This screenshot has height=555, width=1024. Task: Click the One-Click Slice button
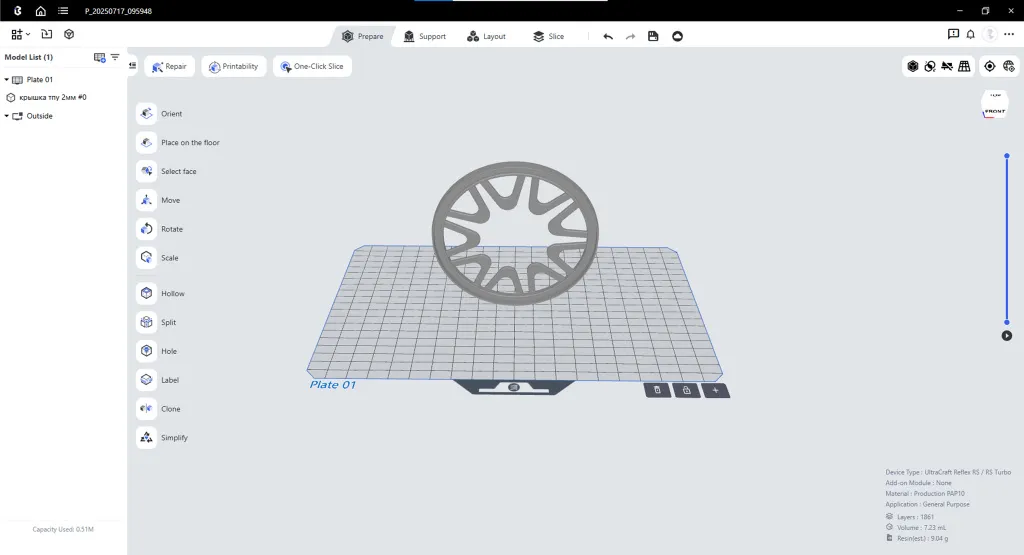click(x=312, y=67)
